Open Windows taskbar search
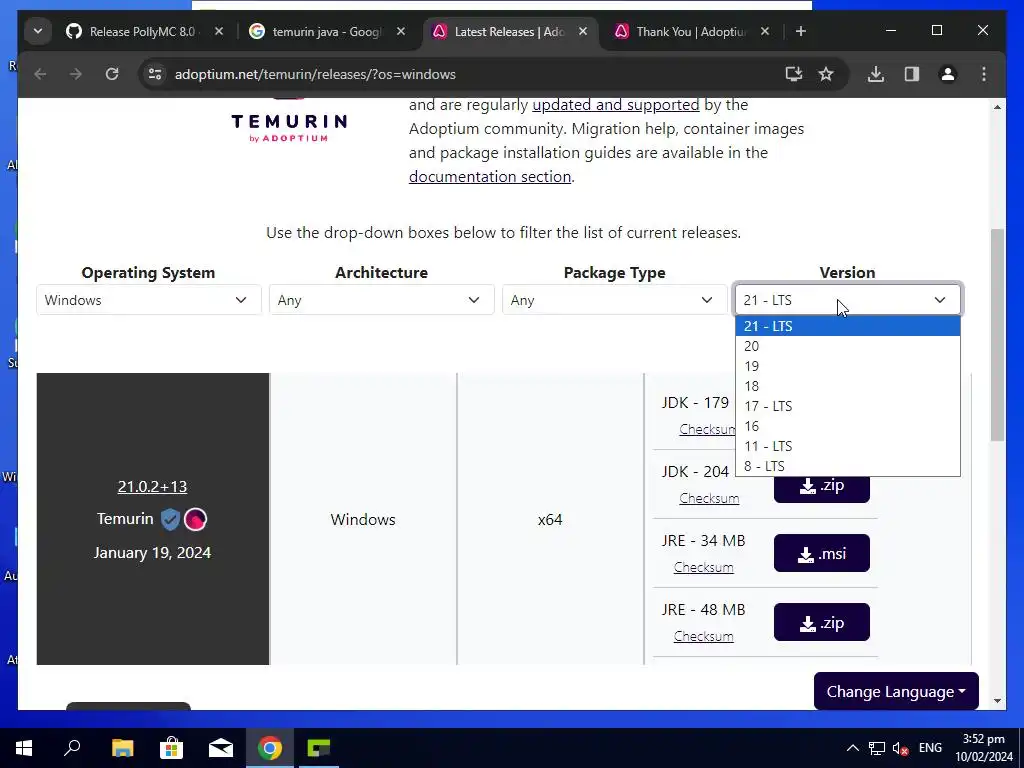Screen dimensions: 1024x768 (x=72, y=748)
